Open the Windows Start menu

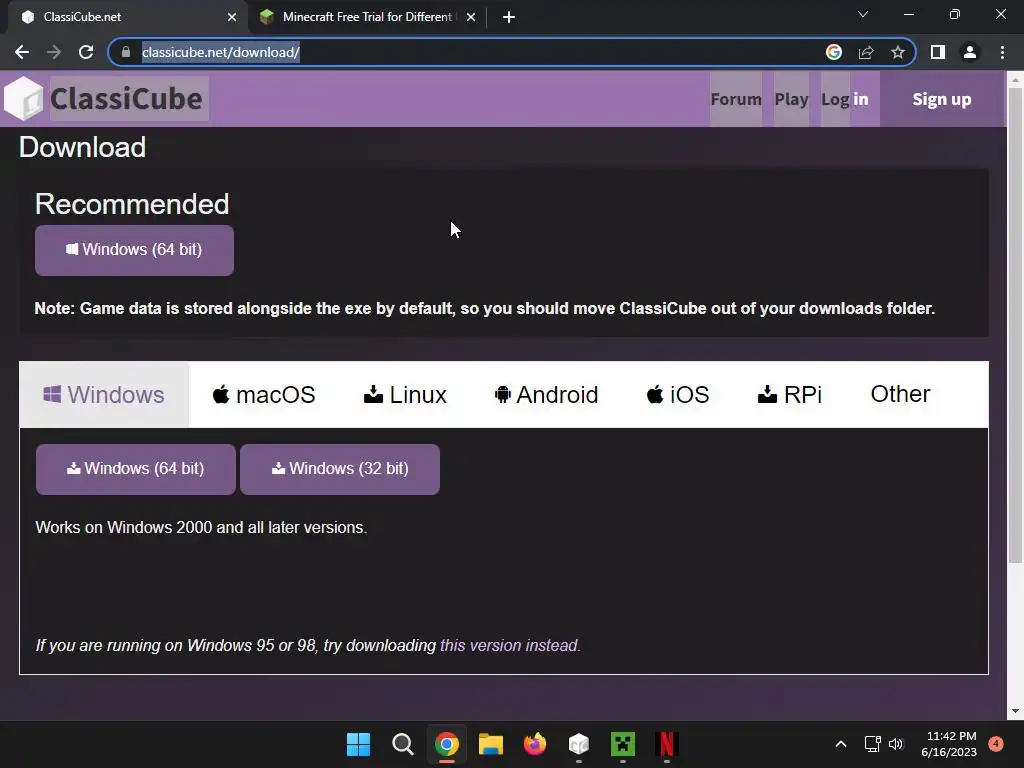tap(358, 744)
